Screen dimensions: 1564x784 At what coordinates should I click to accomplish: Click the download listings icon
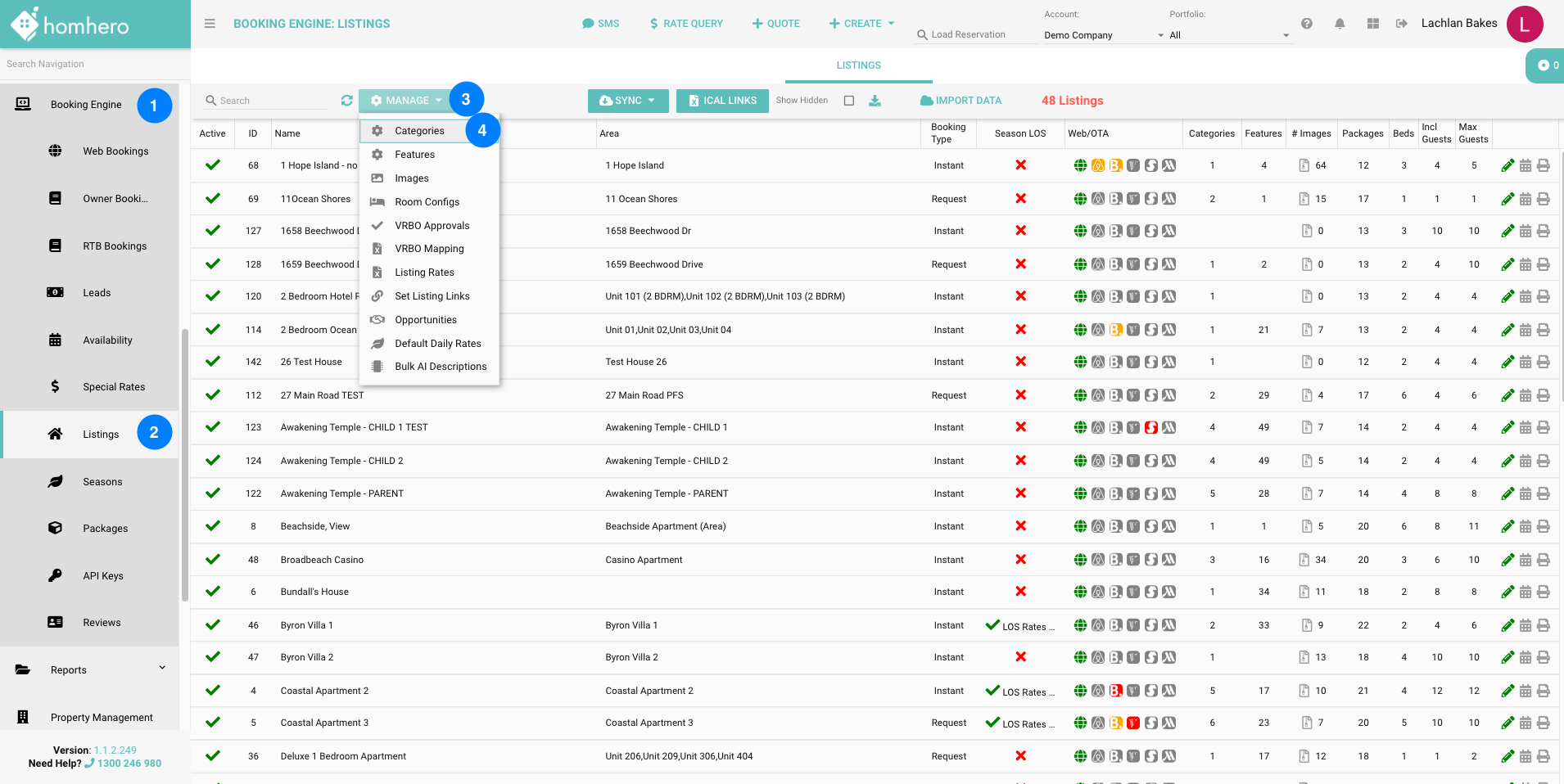click(x=875, y=101)
